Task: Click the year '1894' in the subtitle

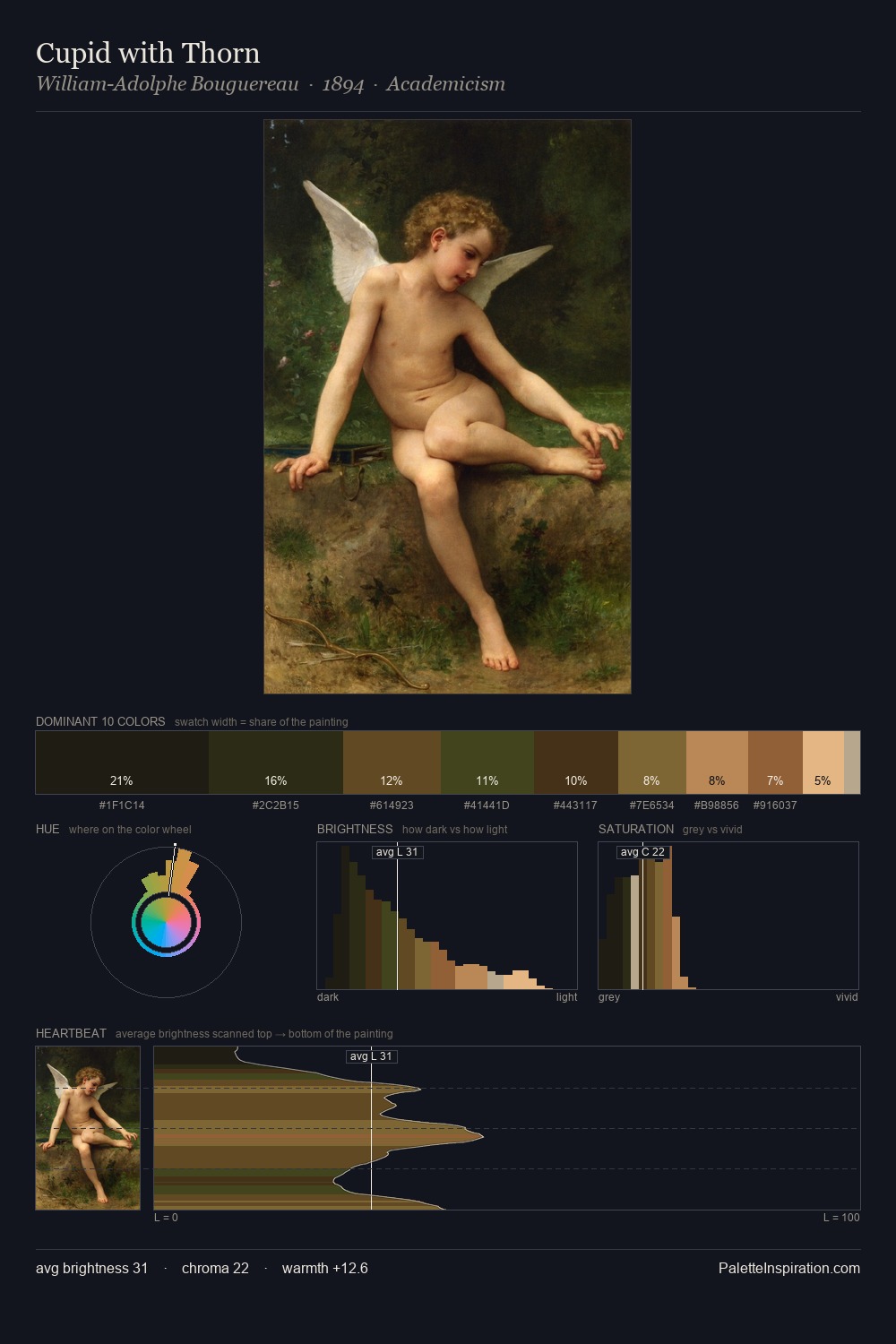Action: click(x=343, y=84)
